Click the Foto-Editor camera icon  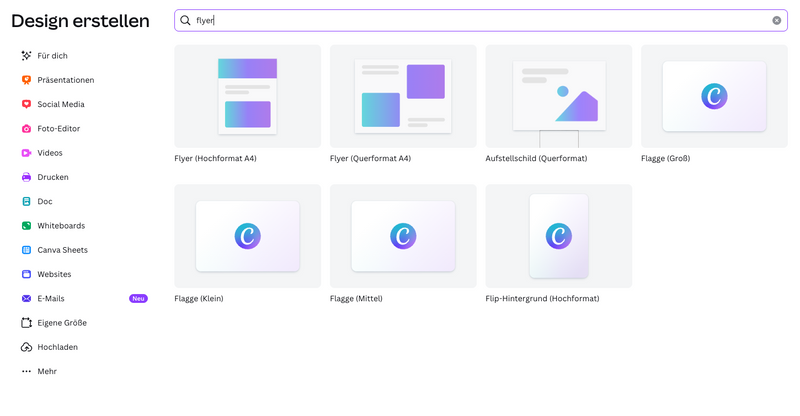26,129
